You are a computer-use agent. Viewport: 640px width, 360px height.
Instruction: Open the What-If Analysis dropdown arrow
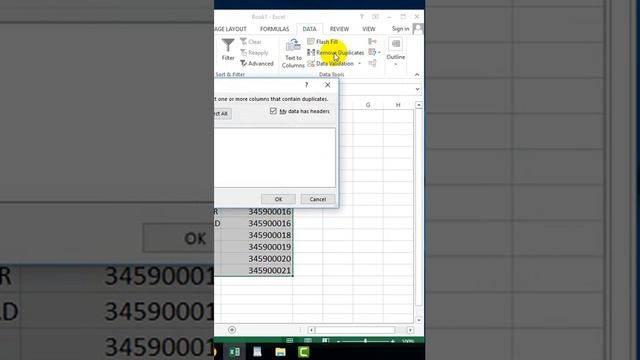coord(379,52)
